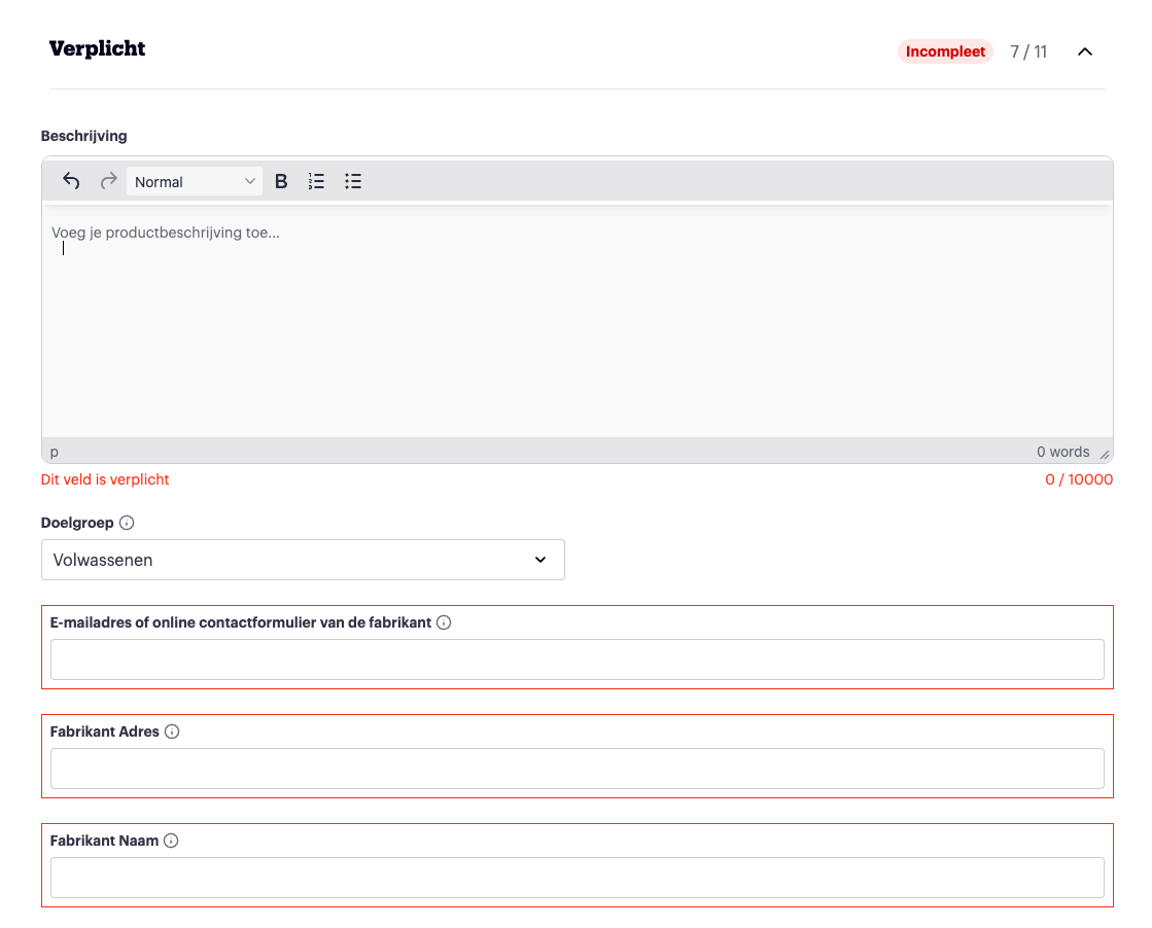
Task: Open the Normal paragraph style dropdown
Action: pos(195,181)
